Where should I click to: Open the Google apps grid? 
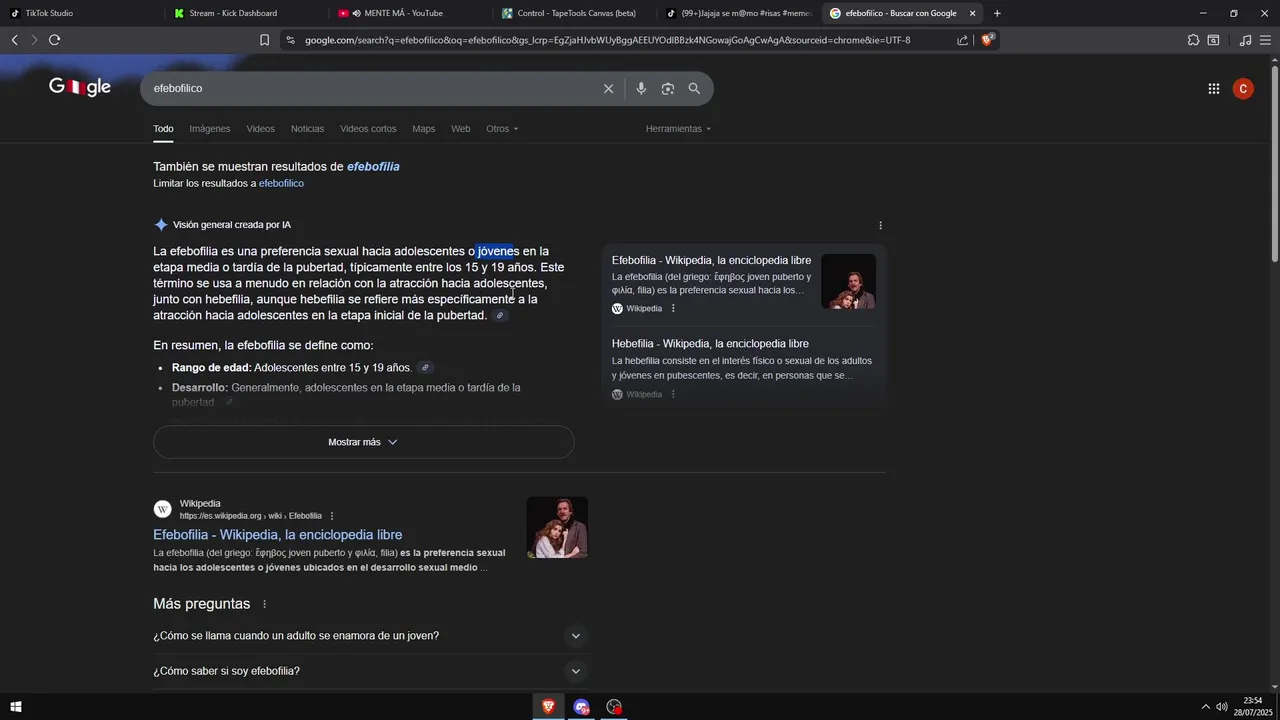1213,89
